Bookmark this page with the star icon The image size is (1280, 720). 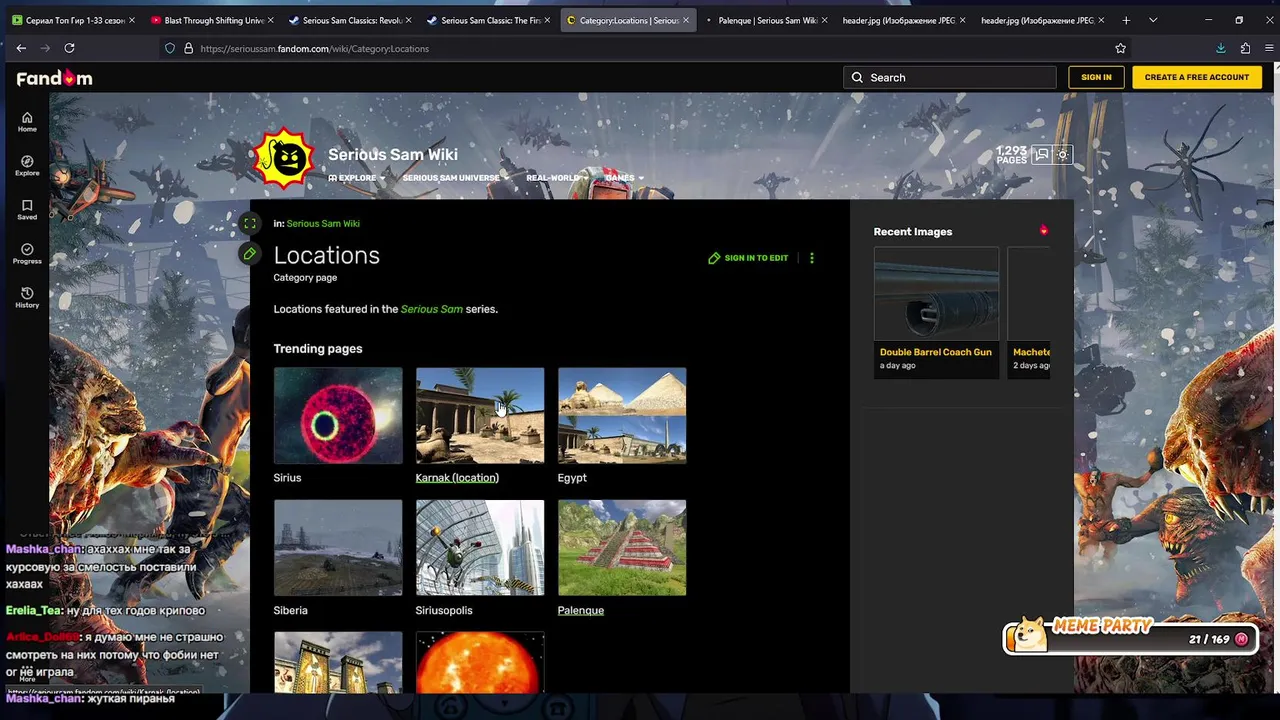1120,48
